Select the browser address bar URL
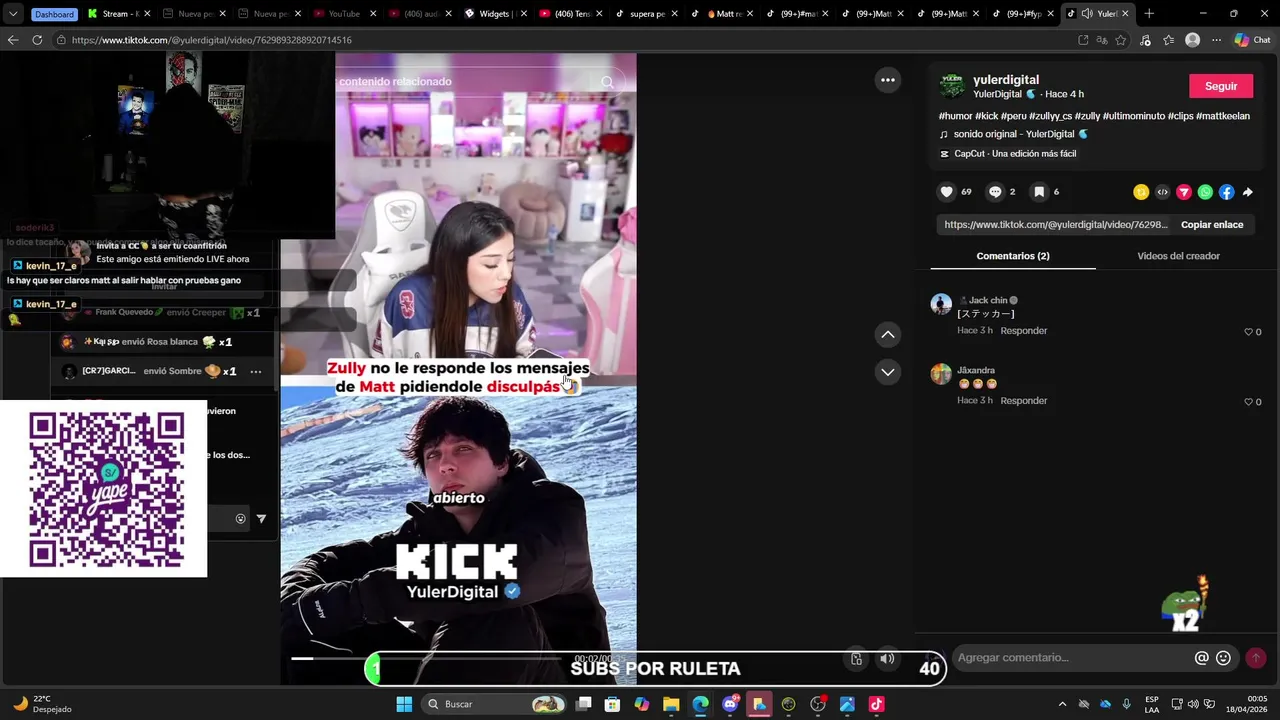 (212, 40)
